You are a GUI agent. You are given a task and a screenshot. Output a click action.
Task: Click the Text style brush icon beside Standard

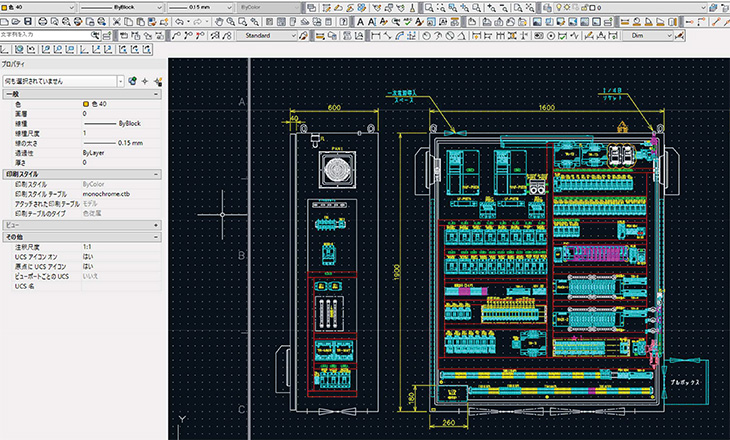303,35
